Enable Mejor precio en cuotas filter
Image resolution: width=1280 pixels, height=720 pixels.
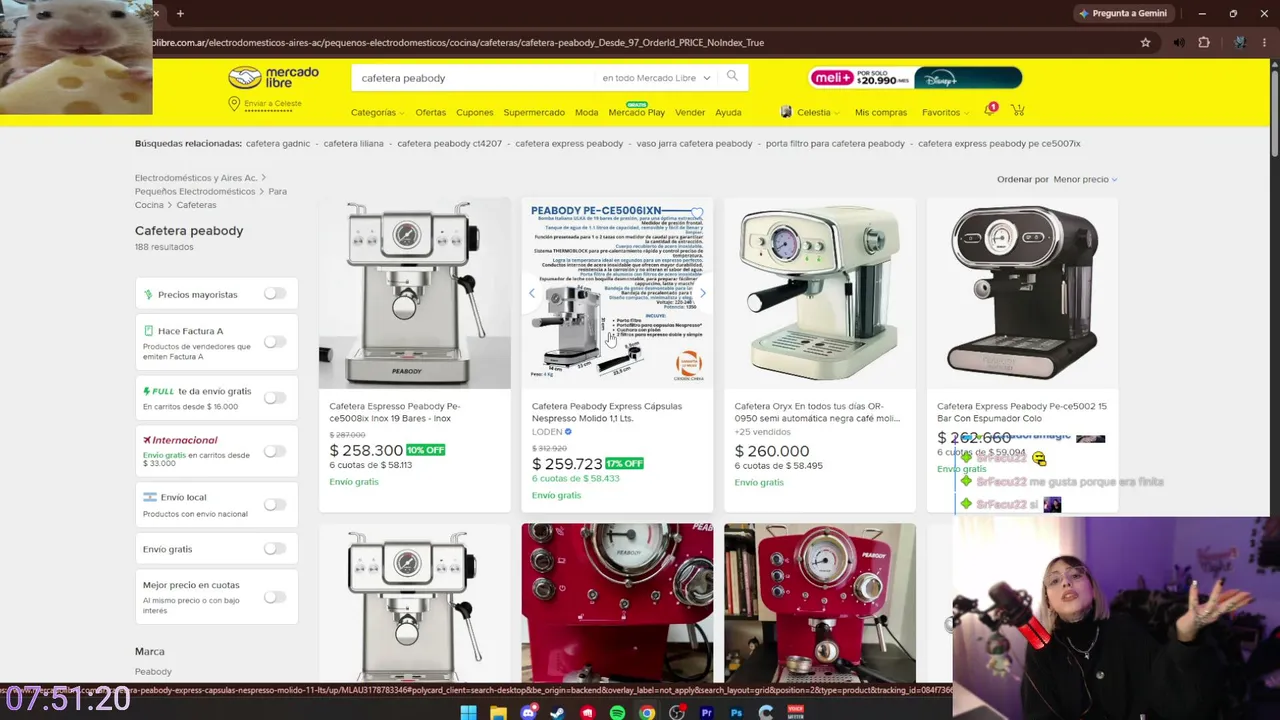point(275,597)
